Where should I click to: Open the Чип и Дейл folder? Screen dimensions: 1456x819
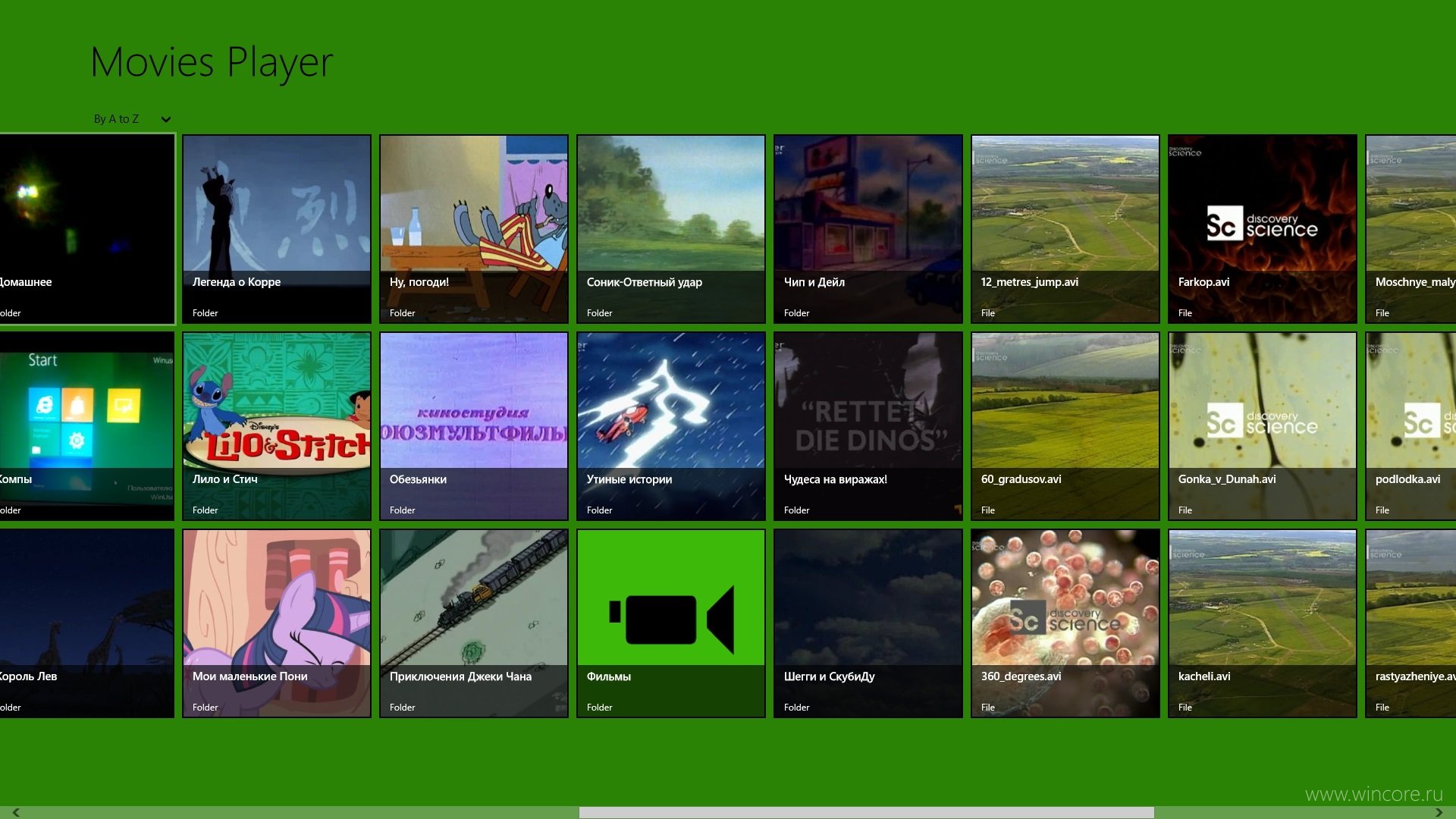click(868, 229)
